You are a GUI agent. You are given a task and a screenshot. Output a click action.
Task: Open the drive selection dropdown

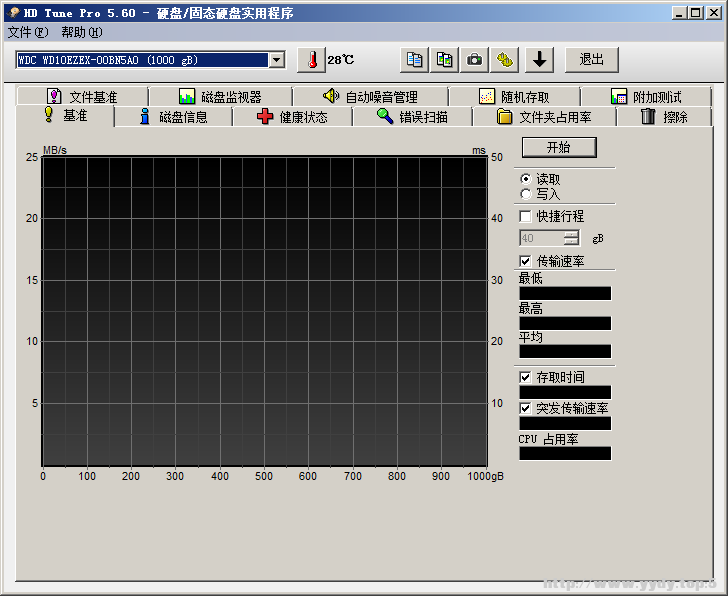point(277,60)
